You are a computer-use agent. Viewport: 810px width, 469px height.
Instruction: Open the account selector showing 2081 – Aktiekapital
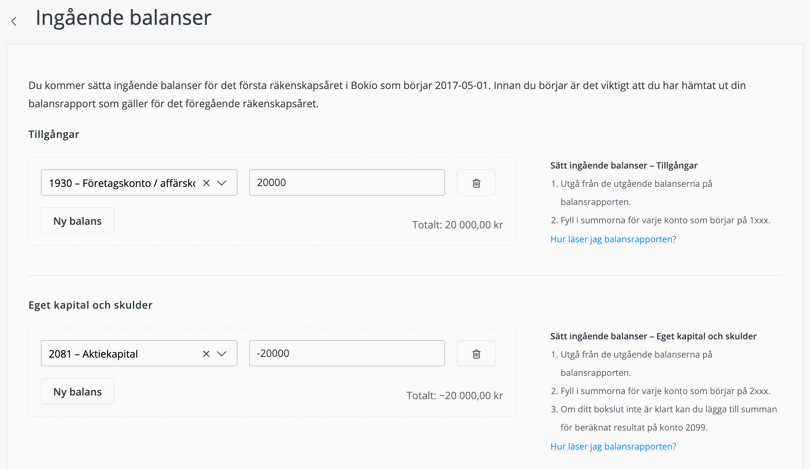coord(120,354)
